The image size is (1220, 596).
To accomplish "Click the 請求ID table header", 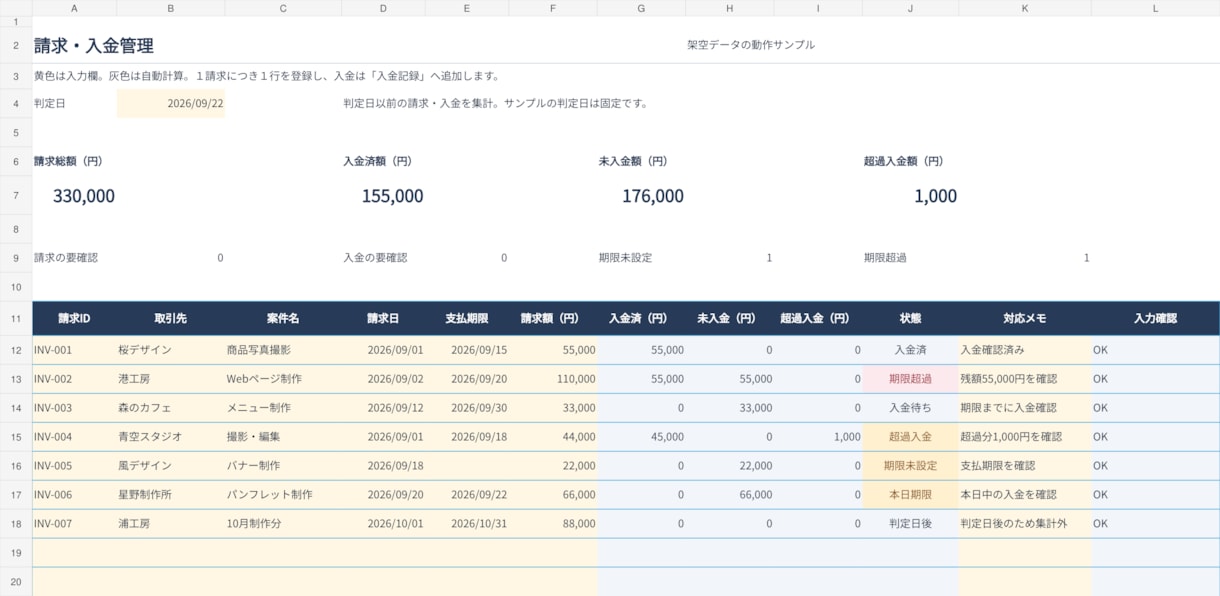I will tap(74, 318).
